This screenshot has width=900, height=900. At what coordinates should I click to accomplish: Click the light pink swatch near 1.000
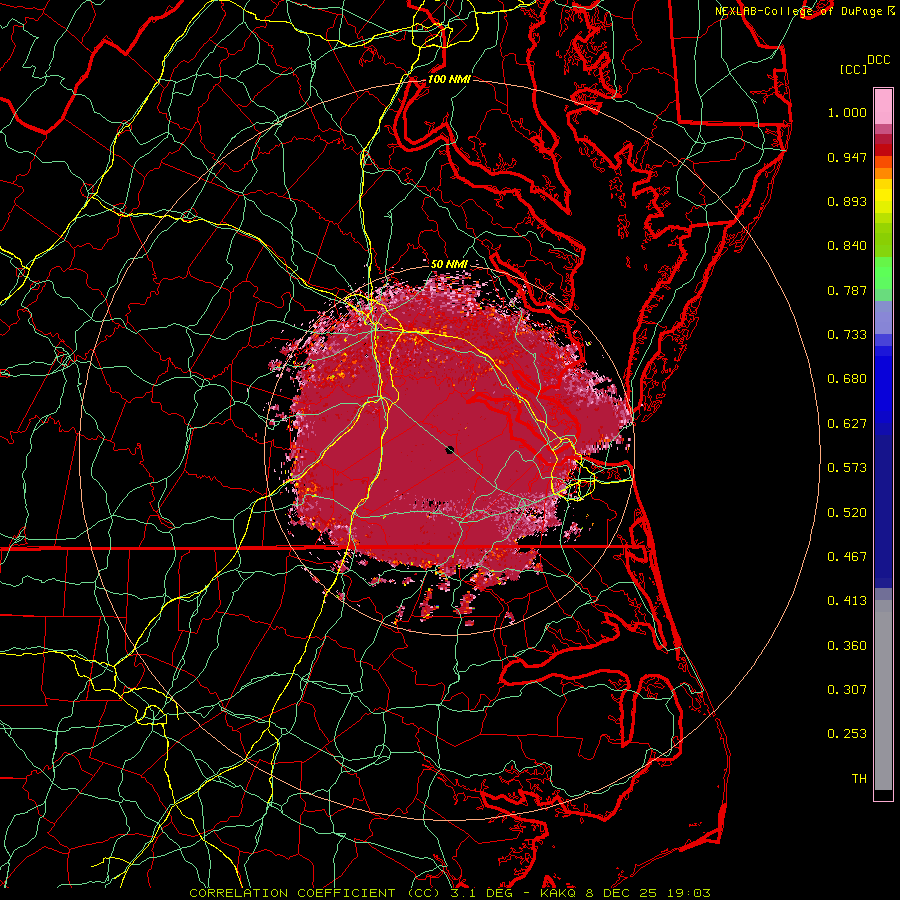883,107
